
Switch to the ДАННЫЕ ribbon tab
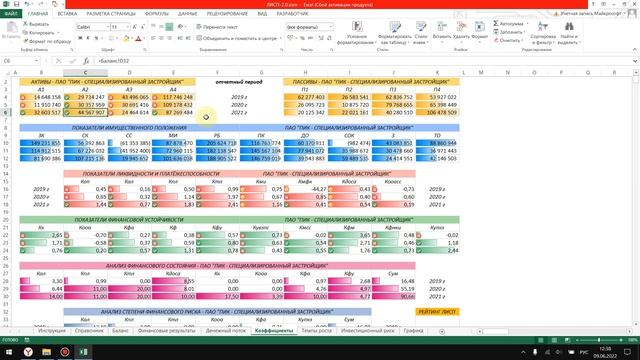pos(188,13)
